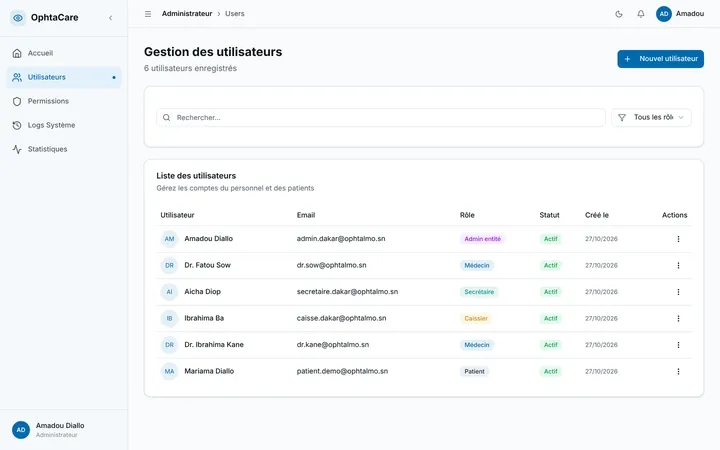Open Statistiques in sidebar
Screen dimensions: 720x450
tap(64, 149)
